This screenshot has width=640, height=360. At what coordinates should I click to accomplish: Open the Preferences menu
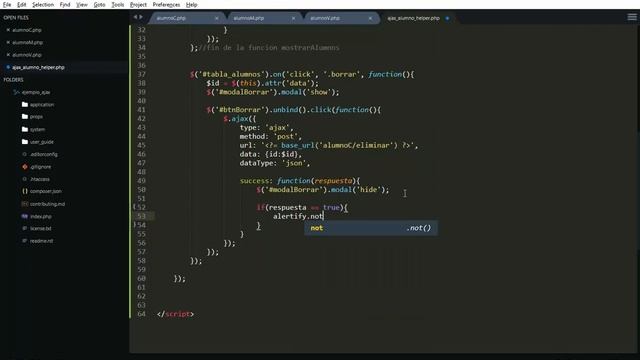pos(166,5)
